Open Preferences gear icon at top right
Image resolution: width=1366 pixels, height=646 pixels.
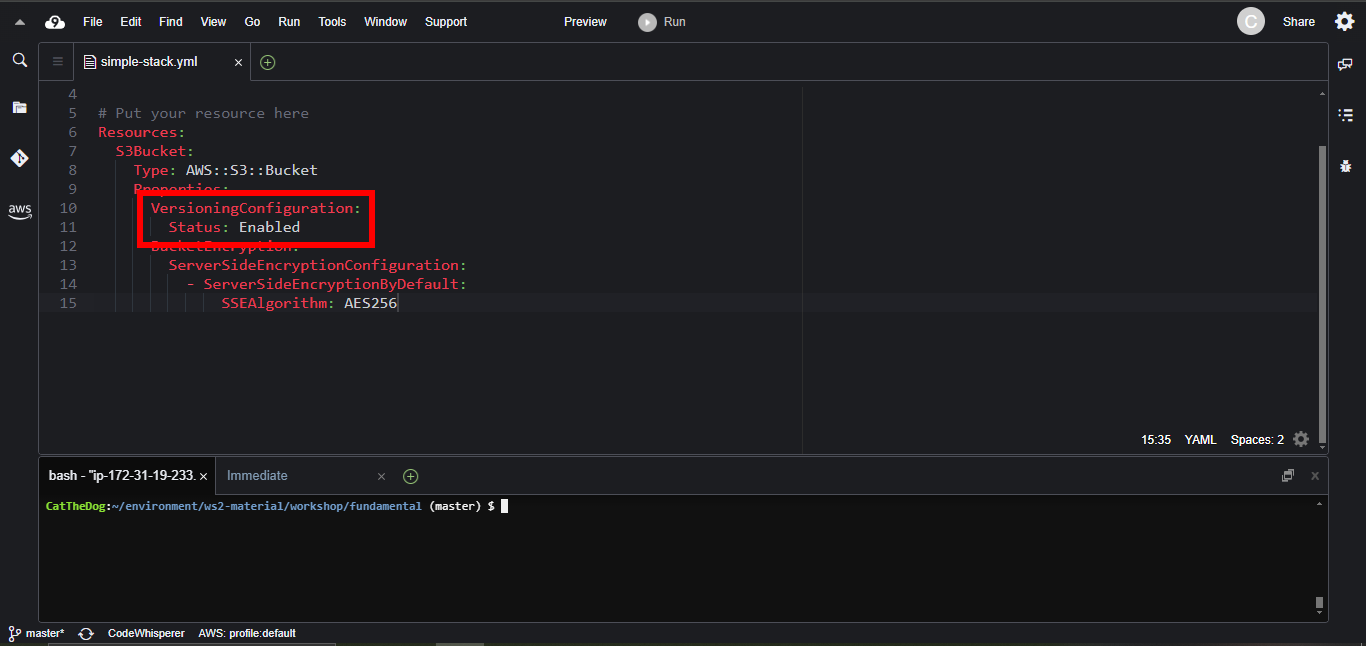pyautogui.click(x=1344, y=22)
